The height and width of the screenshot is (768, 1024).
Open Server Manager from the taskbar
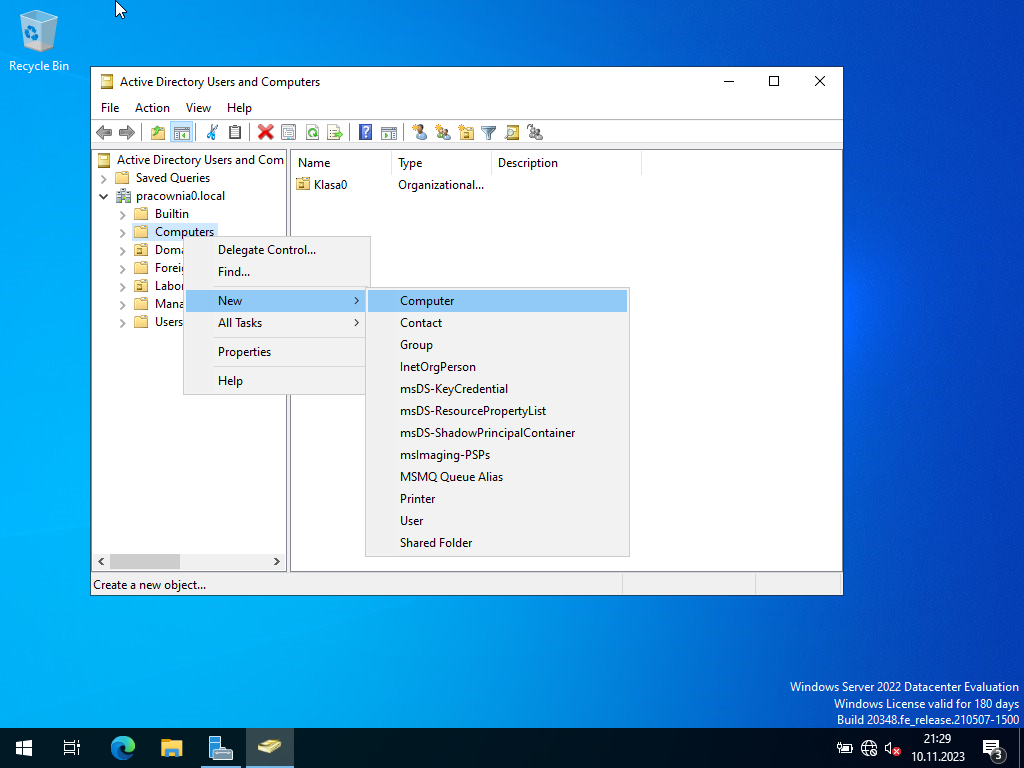coord(220,748)
